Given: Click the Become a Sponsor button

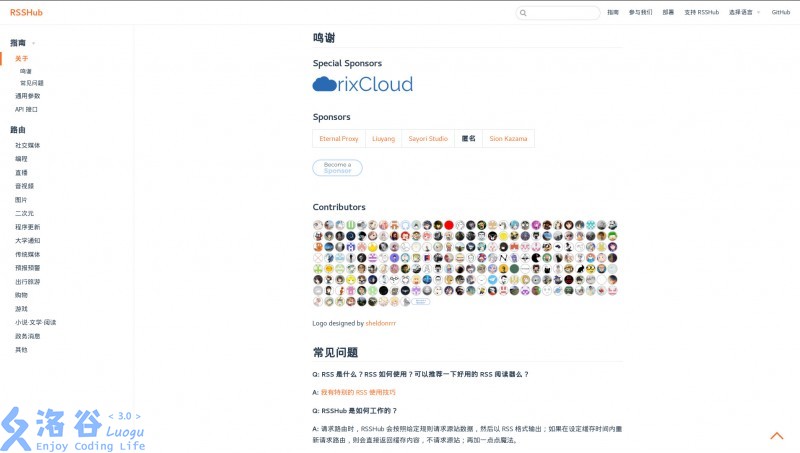Looking at the screenshot, I should [337, 168].
